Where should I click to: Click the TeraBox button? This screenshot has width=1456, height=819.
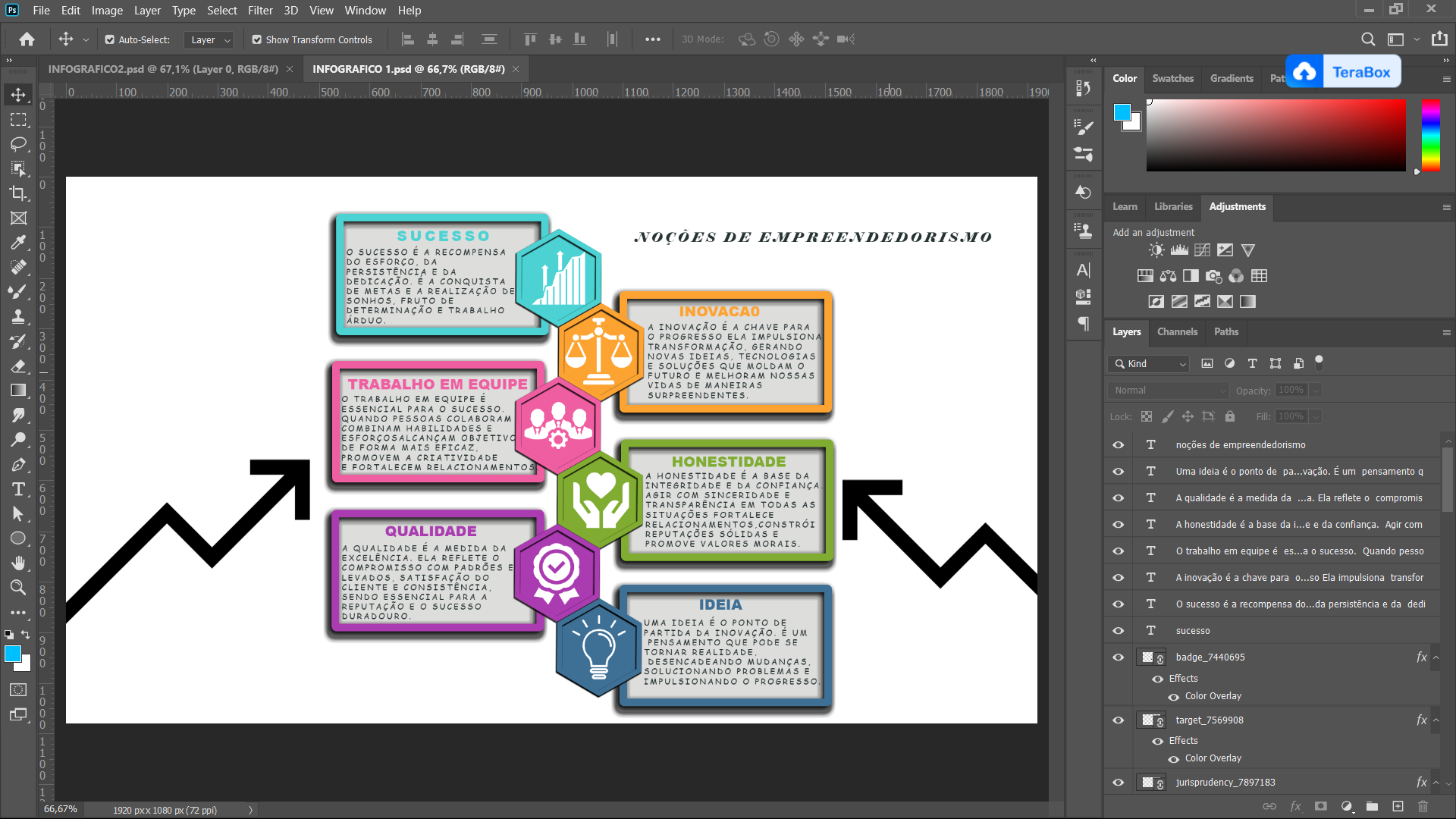tap(1343, 72)
